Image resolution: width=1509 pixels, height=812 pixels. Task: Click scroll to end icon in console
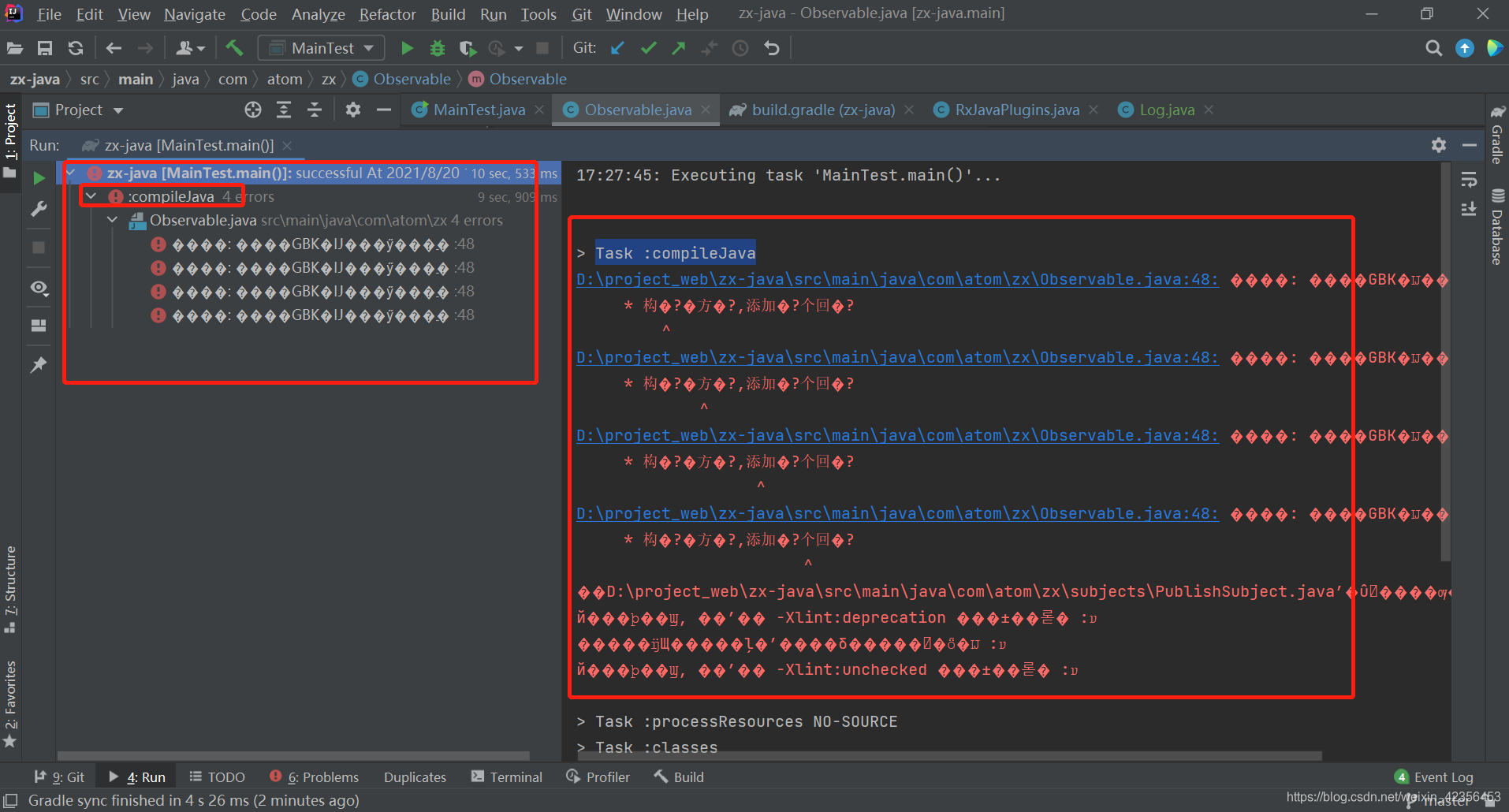(1469, 209)
